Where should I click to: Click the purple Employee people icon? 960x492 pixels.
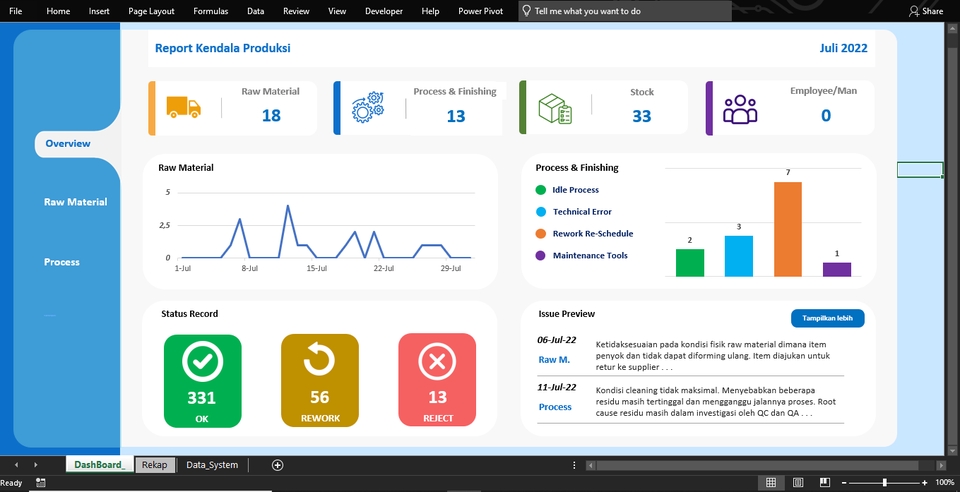740,110
